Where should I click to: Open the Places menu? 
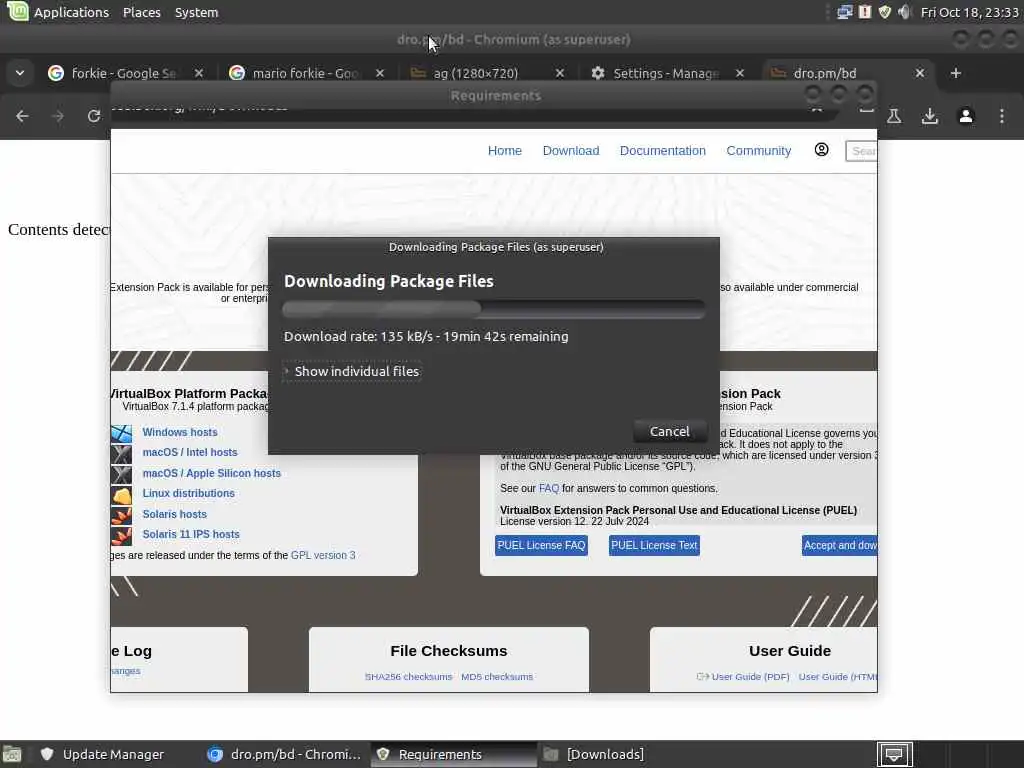tap(142, 12)
